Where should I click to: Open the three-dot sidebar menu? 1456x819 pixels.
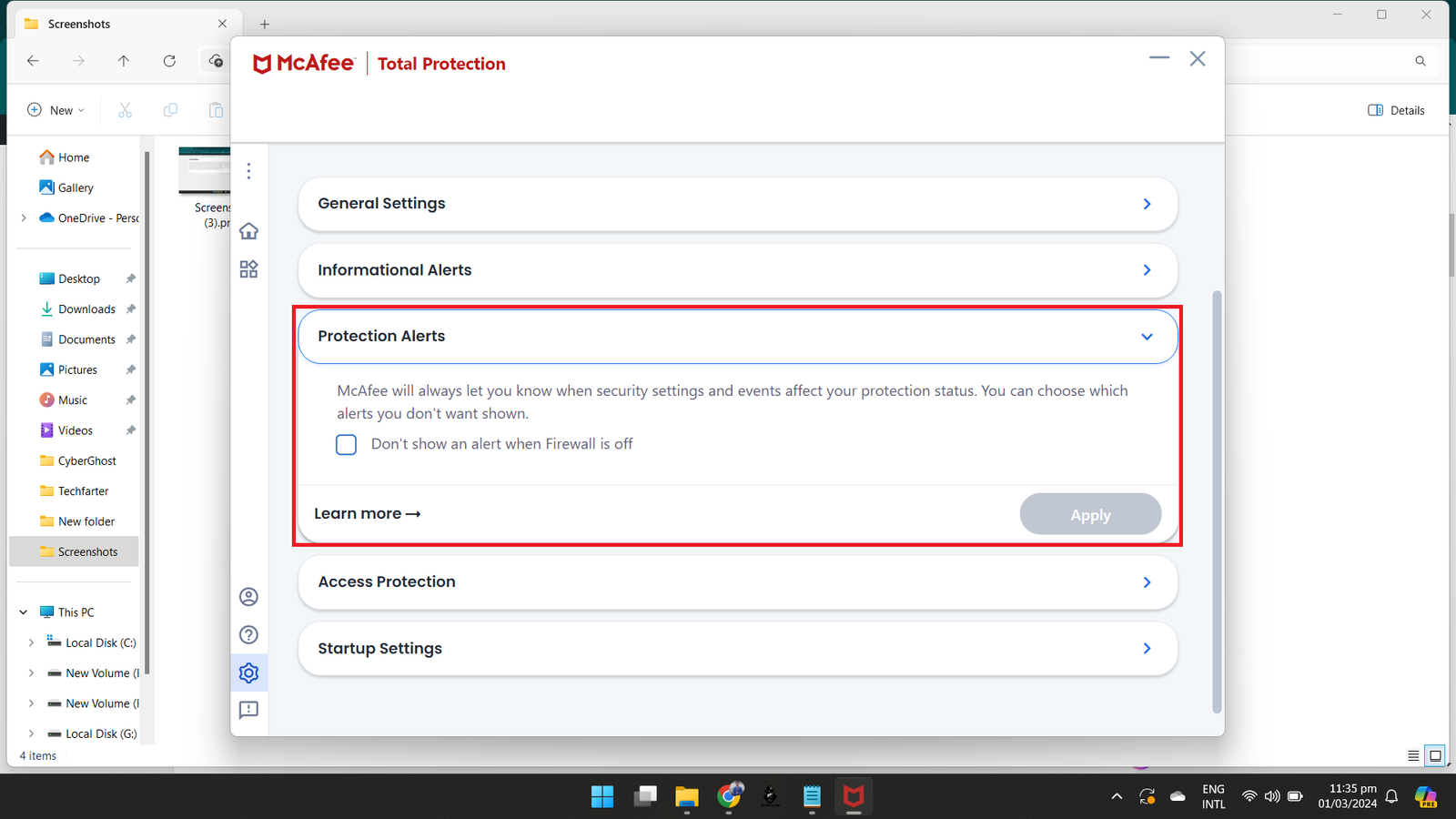coord(248,171)
